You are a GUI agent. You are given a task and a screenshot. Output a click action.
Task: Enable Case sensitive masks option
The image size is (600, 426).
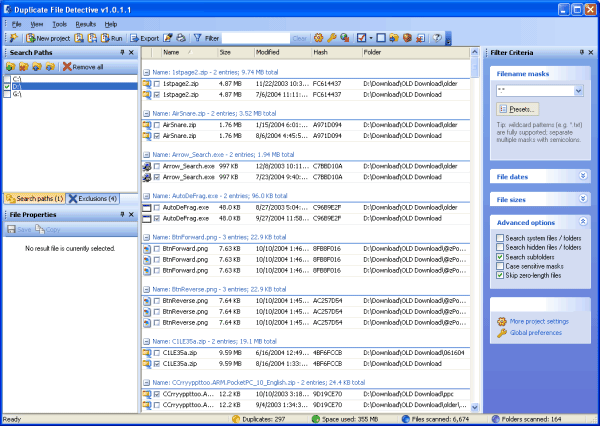click(501, 265)
